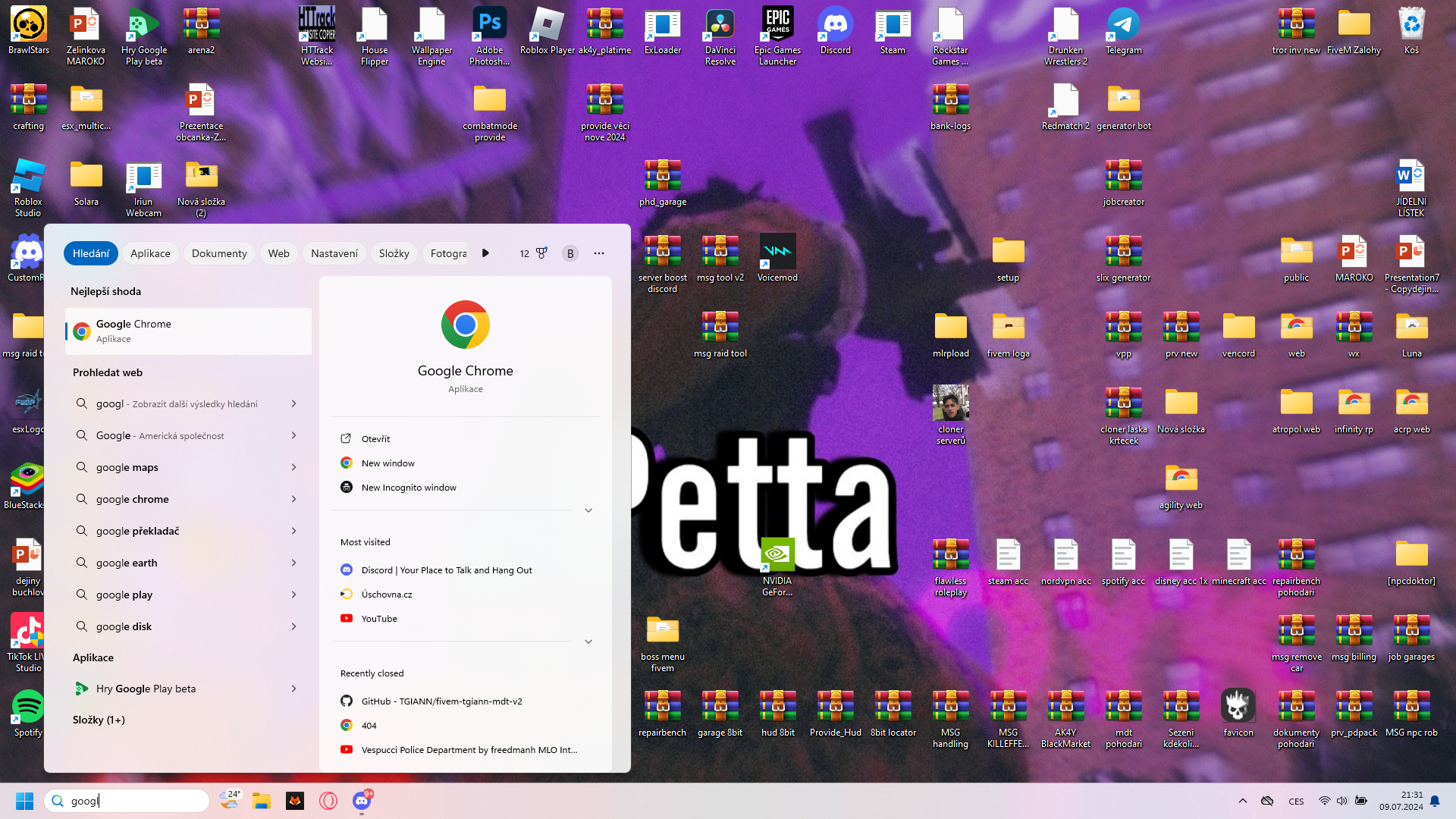Select the Dokumenty search filter tab
The height and width of the screenshot is (819, 1456).
[219, 253]
